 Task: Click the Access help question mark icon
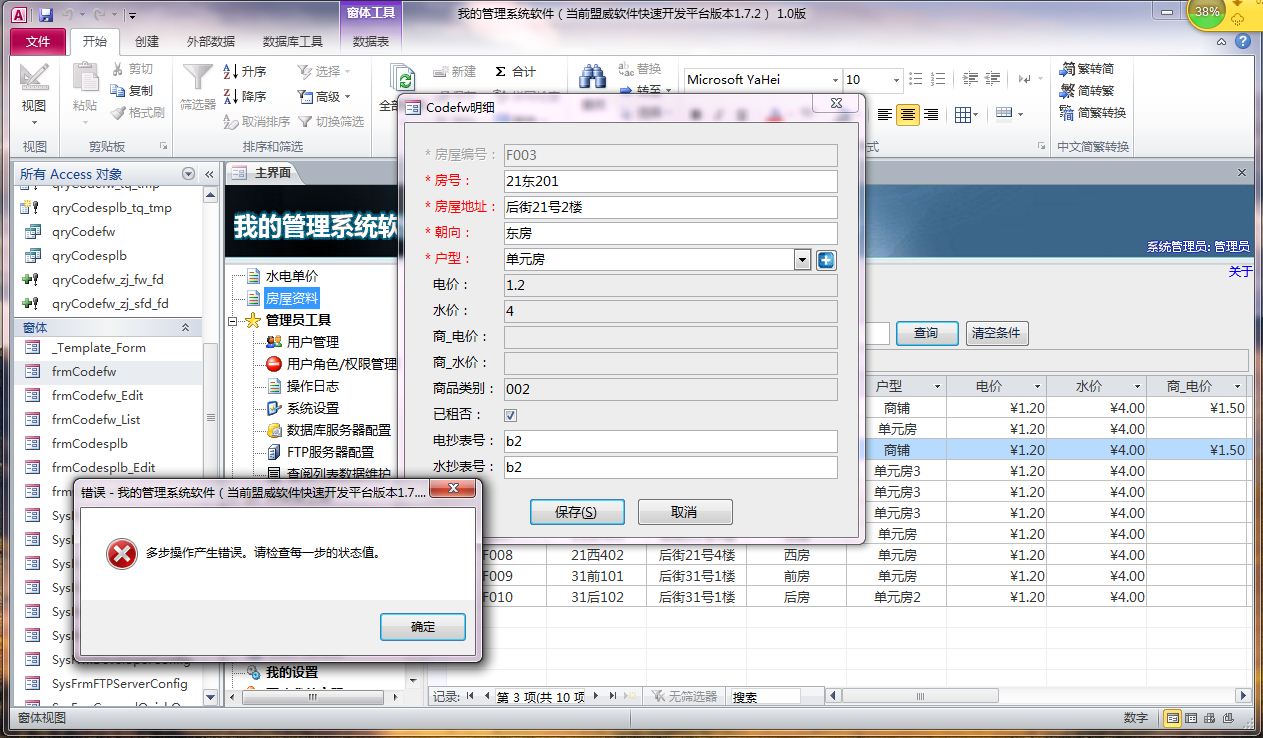pyautogui.click(x=1243, y=42)
